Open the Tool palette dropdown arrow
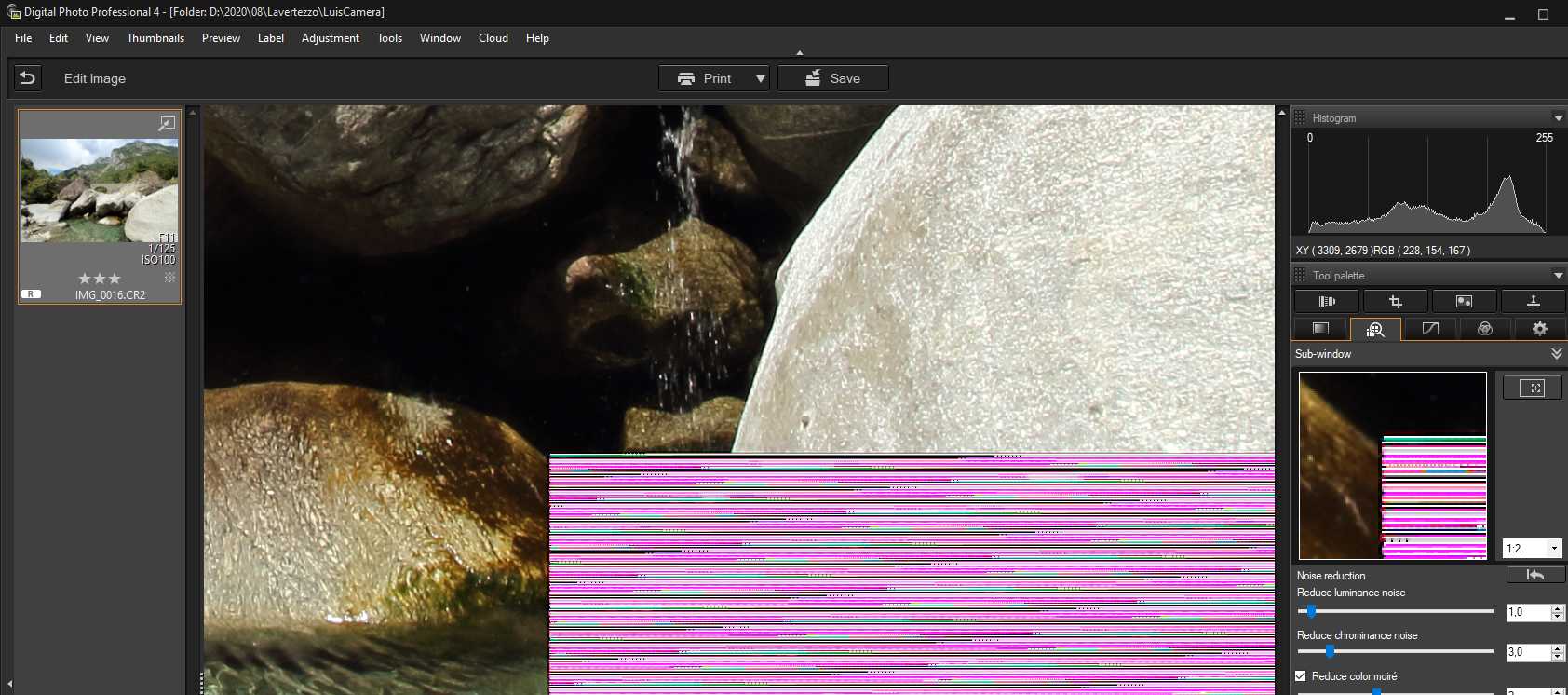This screenshot has height=695, width=1568. coord(1558,276)
